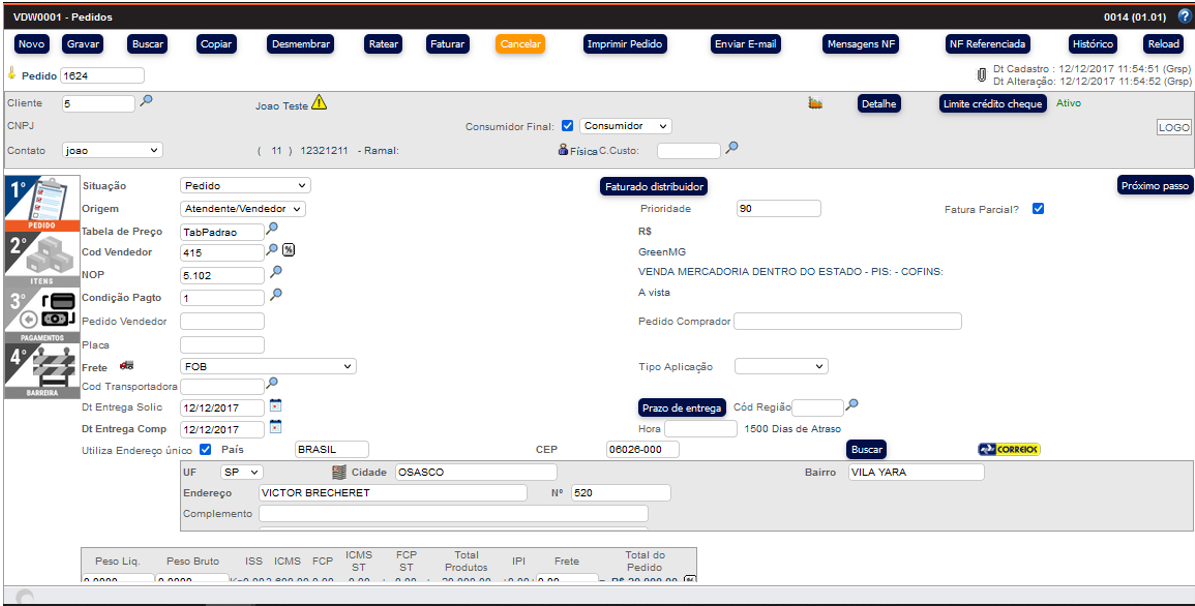
Task: Click the Gravar button
Action: (83, 44)
